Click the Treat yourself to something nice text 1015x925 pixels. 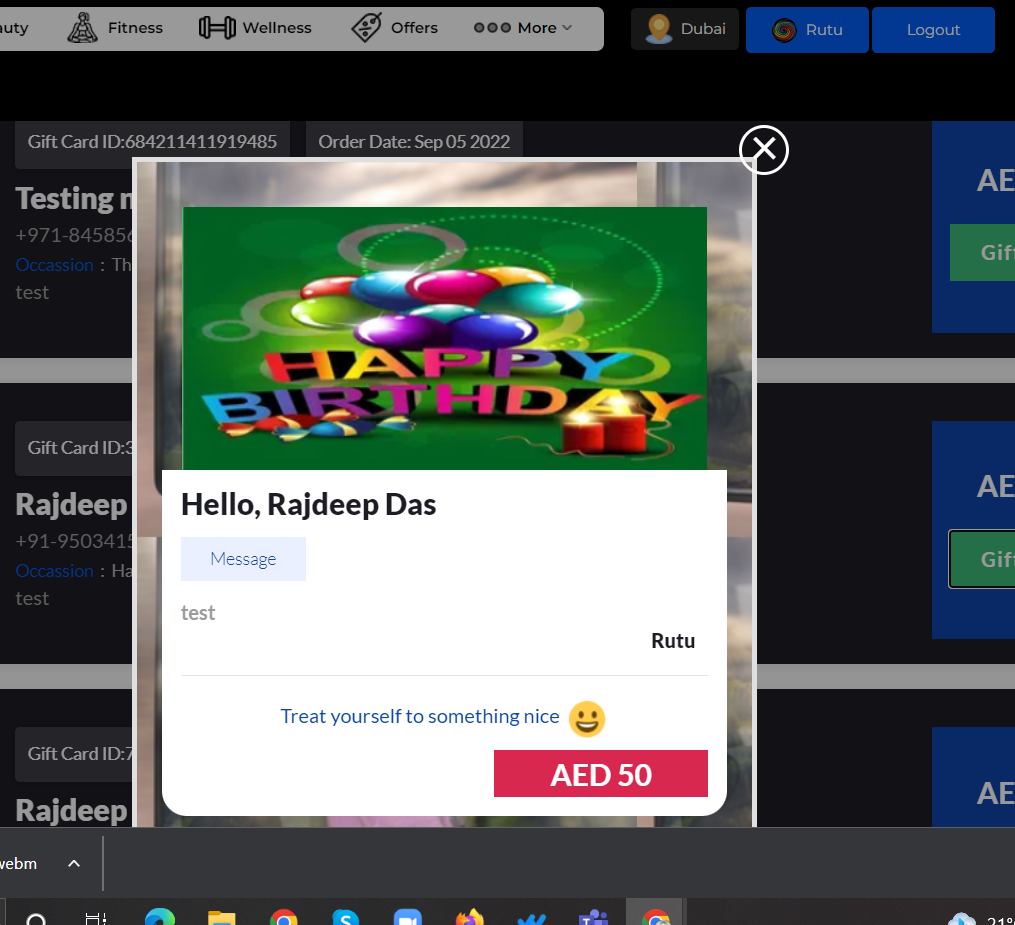tap(420, 716)
